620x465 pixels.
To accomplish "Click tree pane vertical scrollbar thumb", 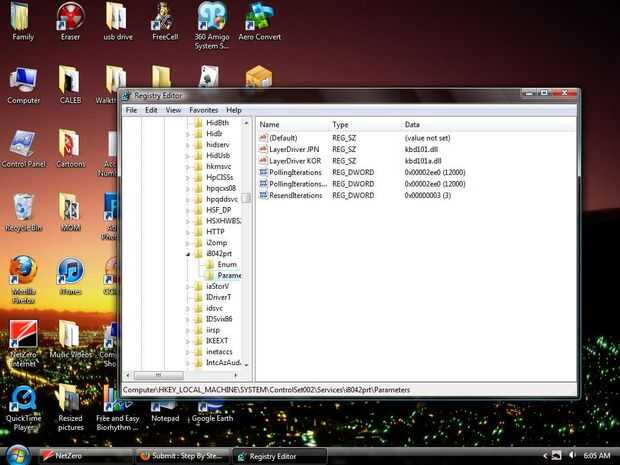I will click(246, 198).
